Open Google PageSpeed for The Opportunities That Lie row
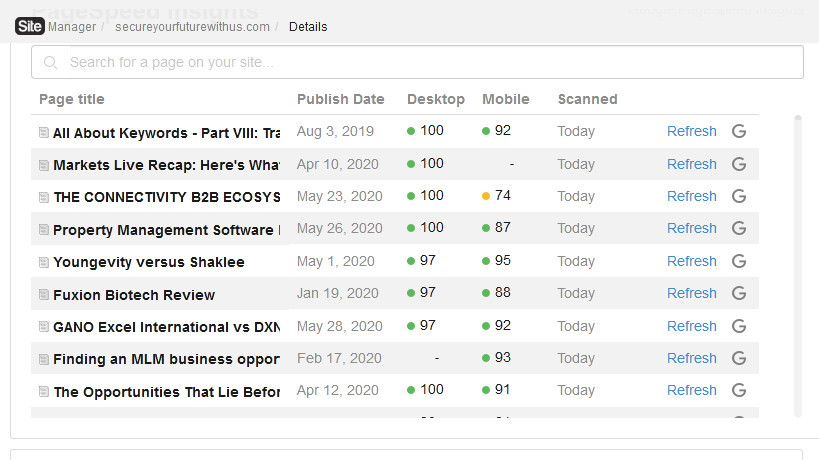This screenshot has width=819, height=460. pyautogui.click(x=739, y=390)
